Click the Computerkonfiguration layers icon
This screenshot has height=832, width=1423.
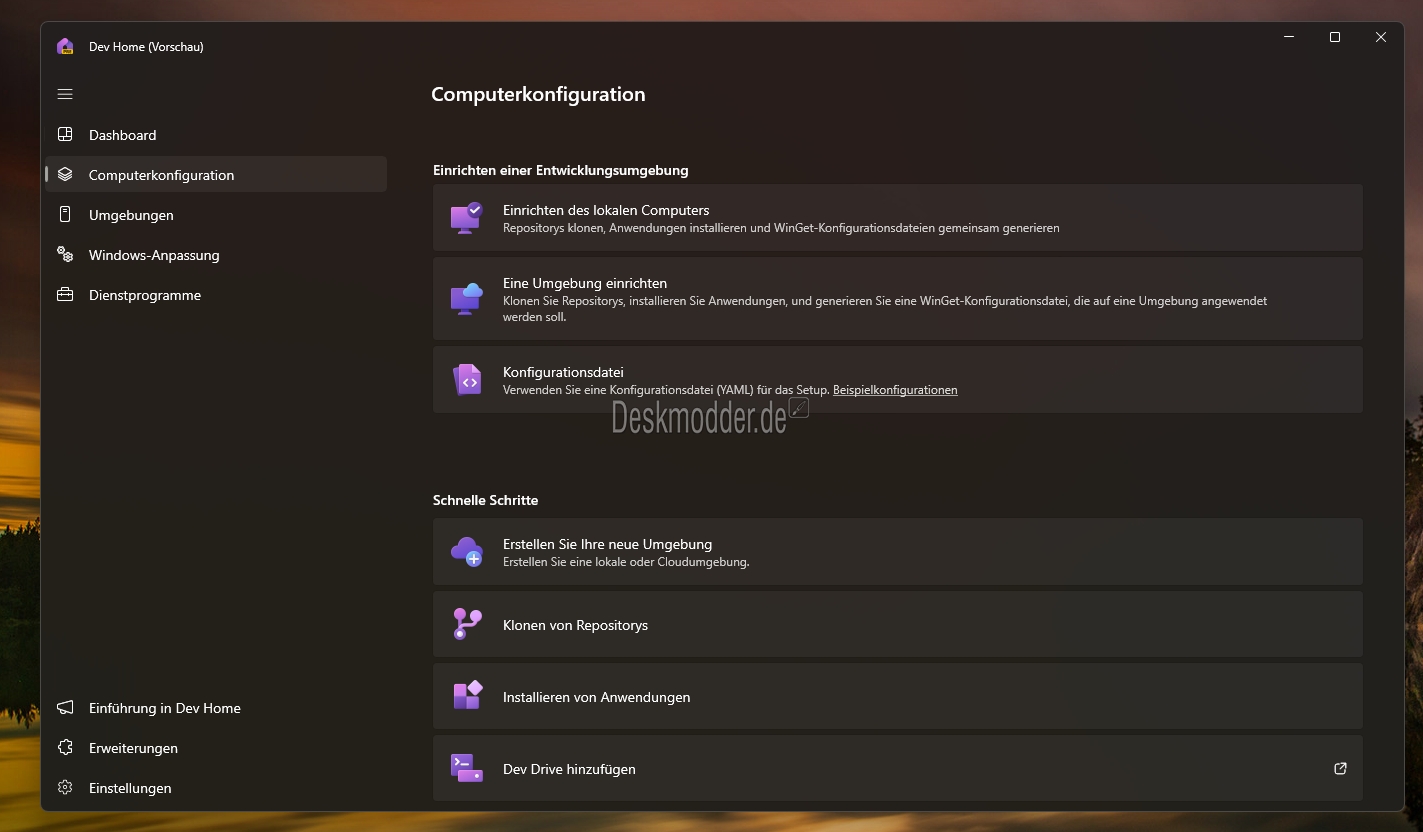(x=65, y=174)
